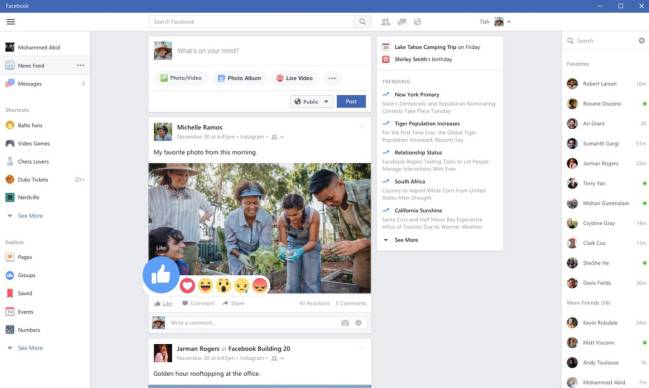Open Groups in Explore
This screenshot has height=388, width=649.
20,275
